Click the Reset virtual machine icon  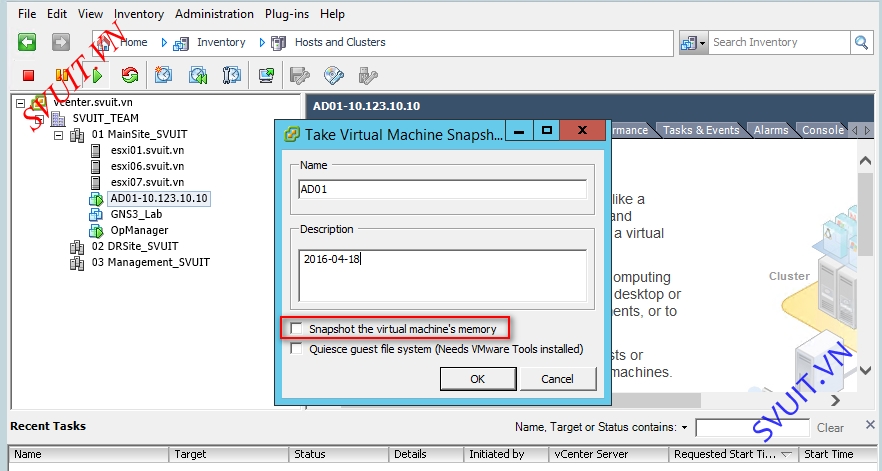[130, 75]
